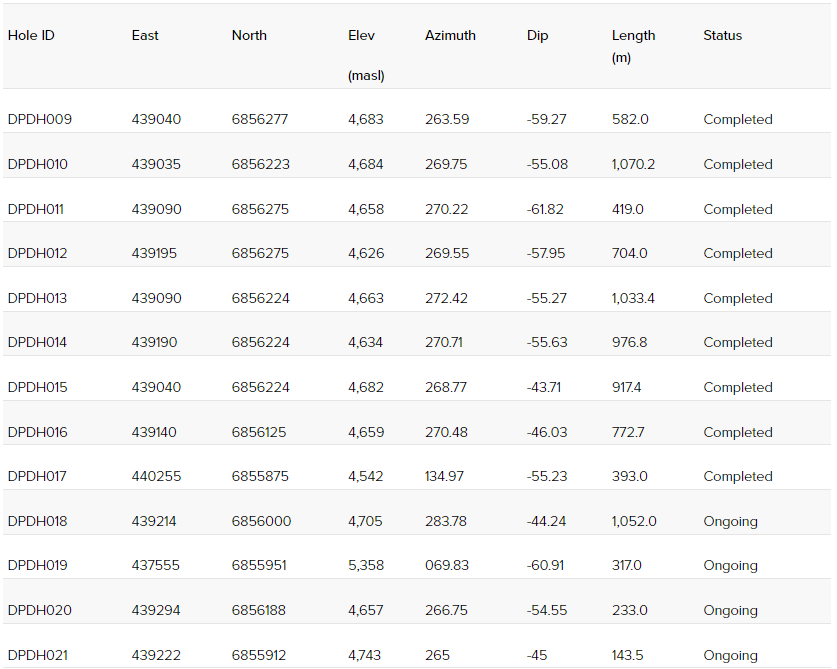Click Completed status for DPDH012
This screenshot has width=837, height=669.
(738, 253)
